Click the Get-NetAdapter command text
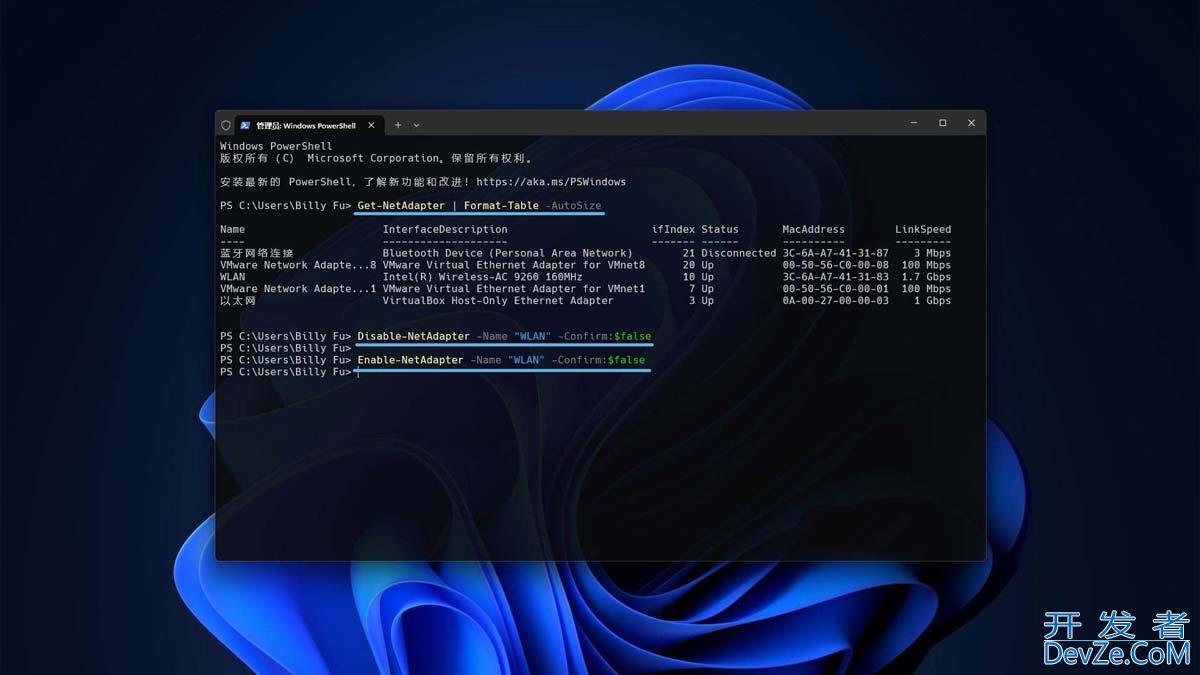Image resolution: width=1200 pixels, height=675 pixels. coord(401,206)
